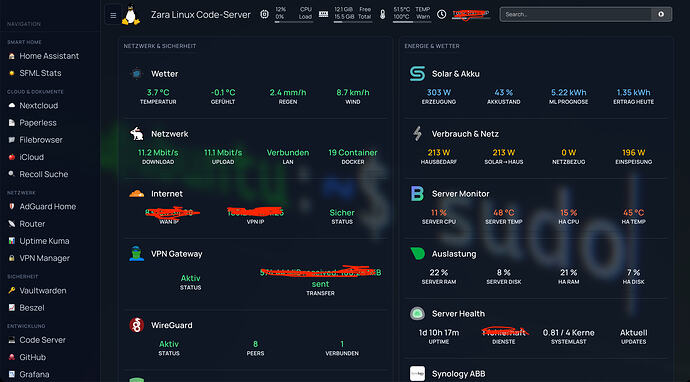The width and height of the screenshot is (690, 382).
Task: Open Code Server sidebar entry
Action: click(x=37, y=340)
